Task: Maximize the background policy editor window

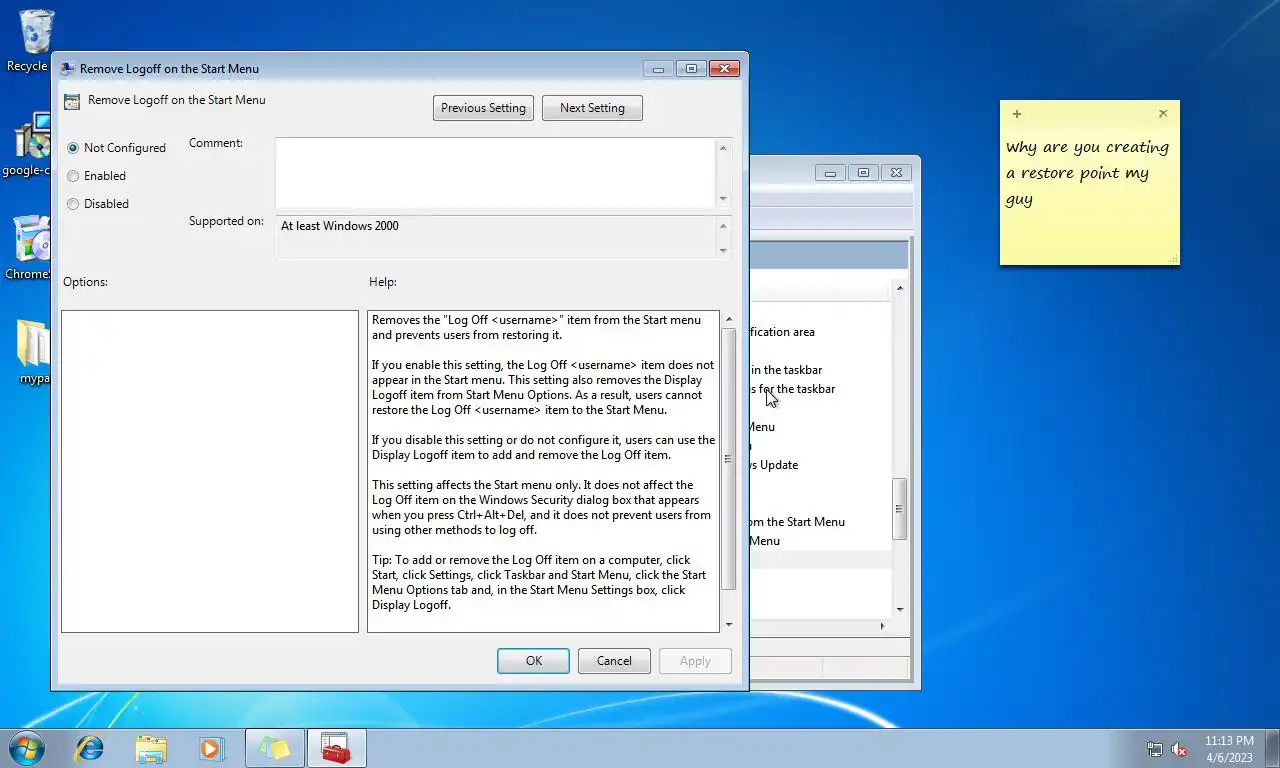Action: point(864,172)
